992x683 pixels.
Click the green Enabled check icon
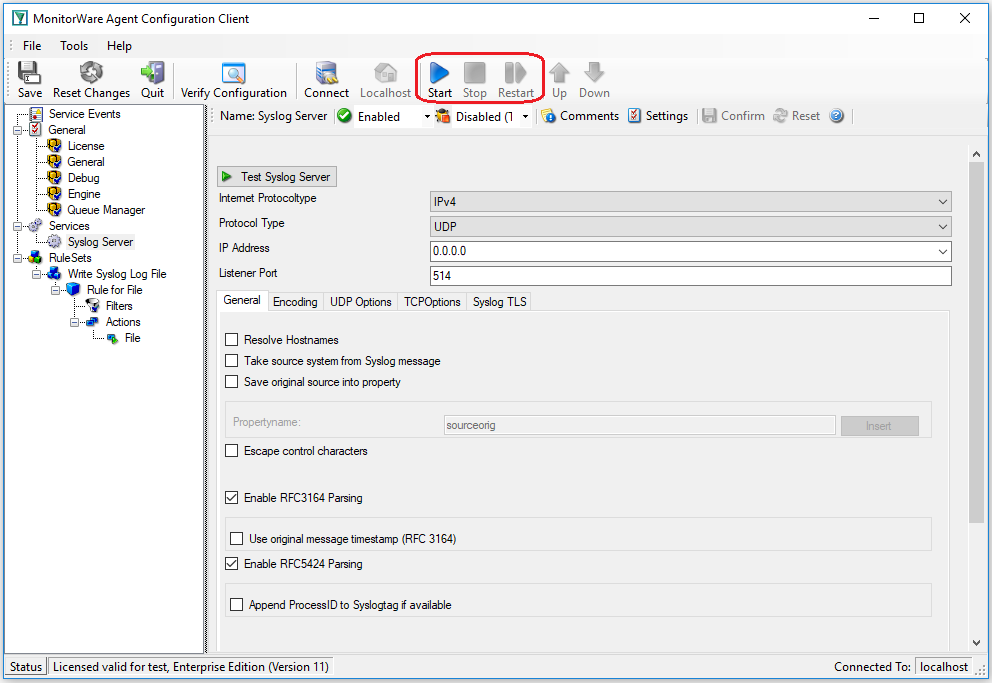coord(344,116)
